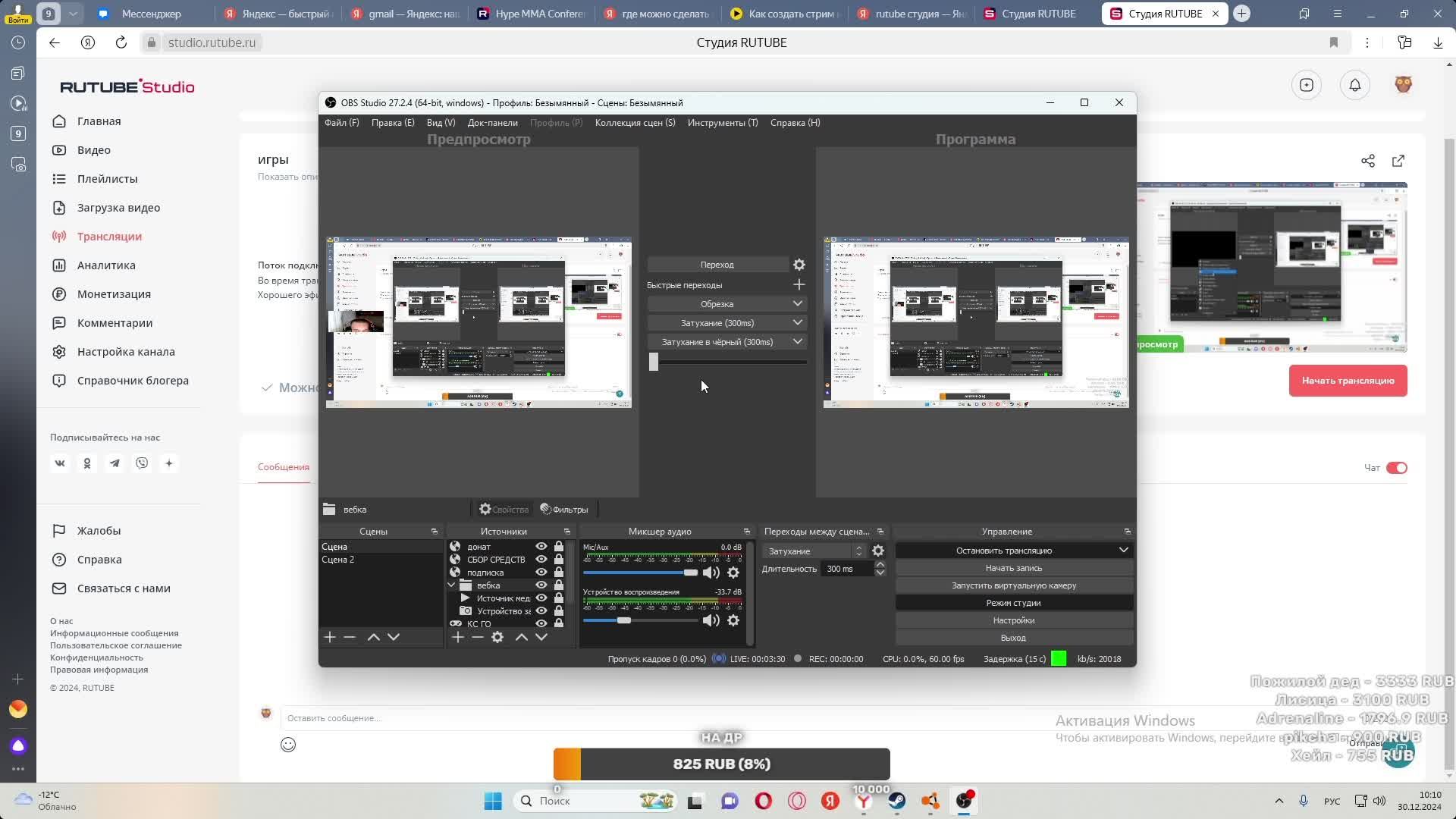Open Справка (H) menu in OBS
The width and height of the screenshot is (1456, 819).
click(x=795, y=123)
